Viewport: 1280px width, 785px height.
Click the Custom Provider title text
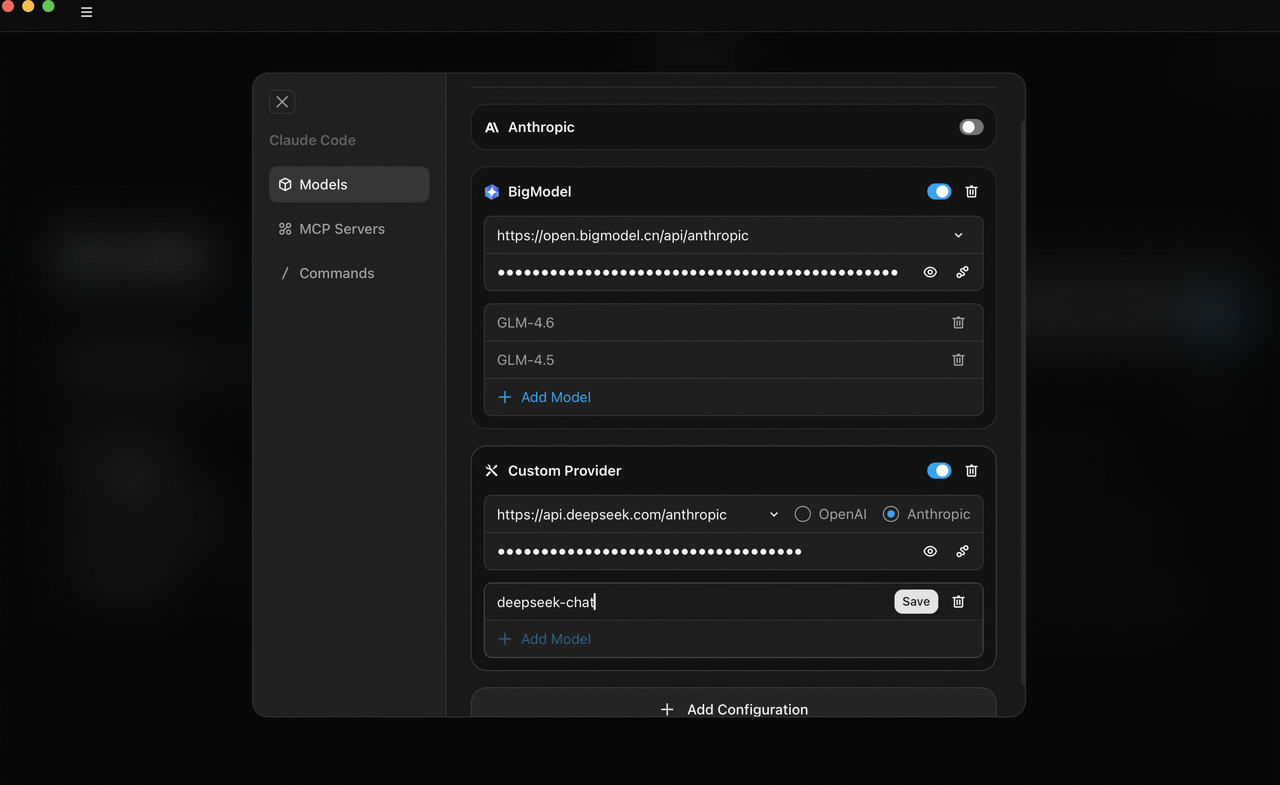565,471
